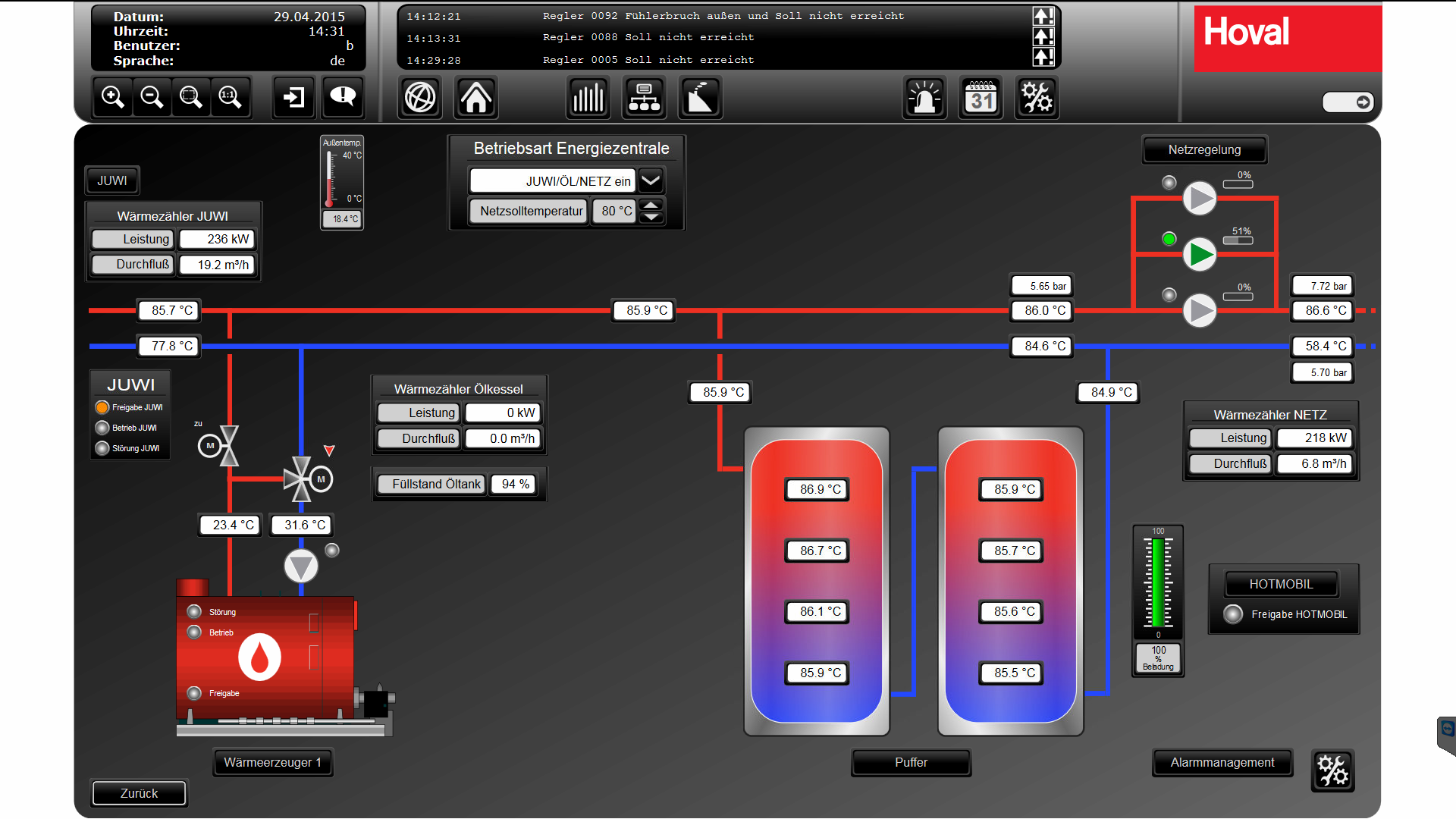Screen dimensions: 1456x819
Task: Click the login arrow icon
Action: click(293, 97)
